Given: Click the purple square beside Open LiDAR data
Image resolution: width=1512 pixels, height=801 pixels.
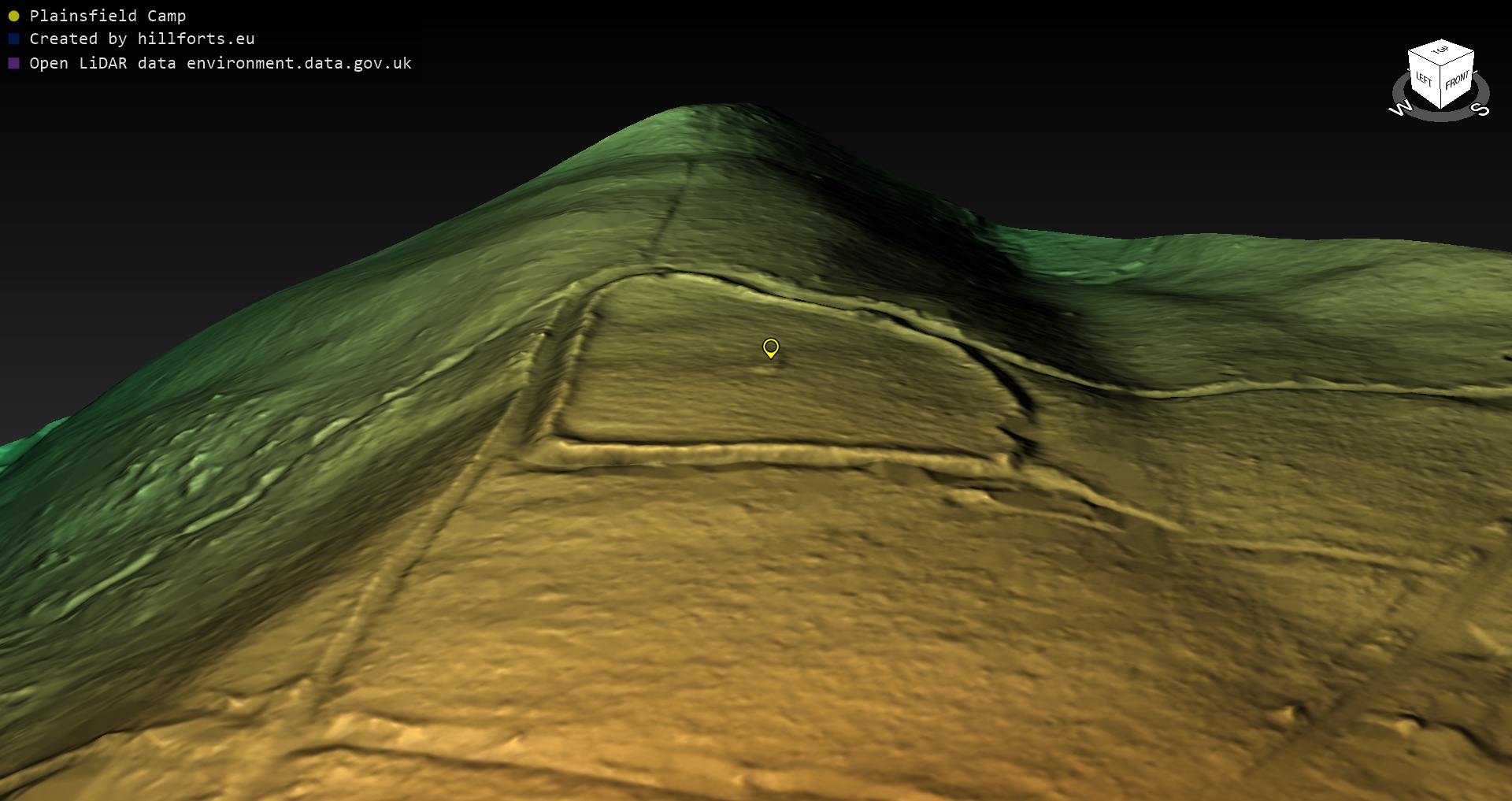Looking at the screenshot, I should (x=13, y=63).
